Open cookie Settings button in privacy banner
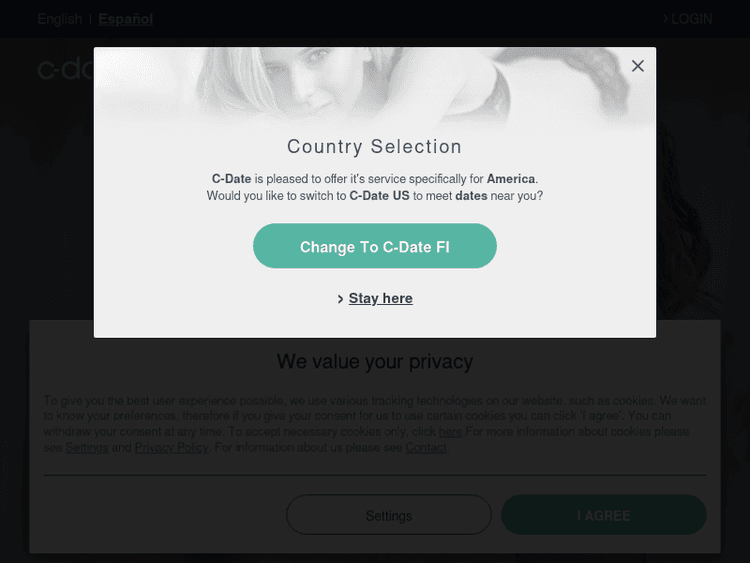 [388, 516]
